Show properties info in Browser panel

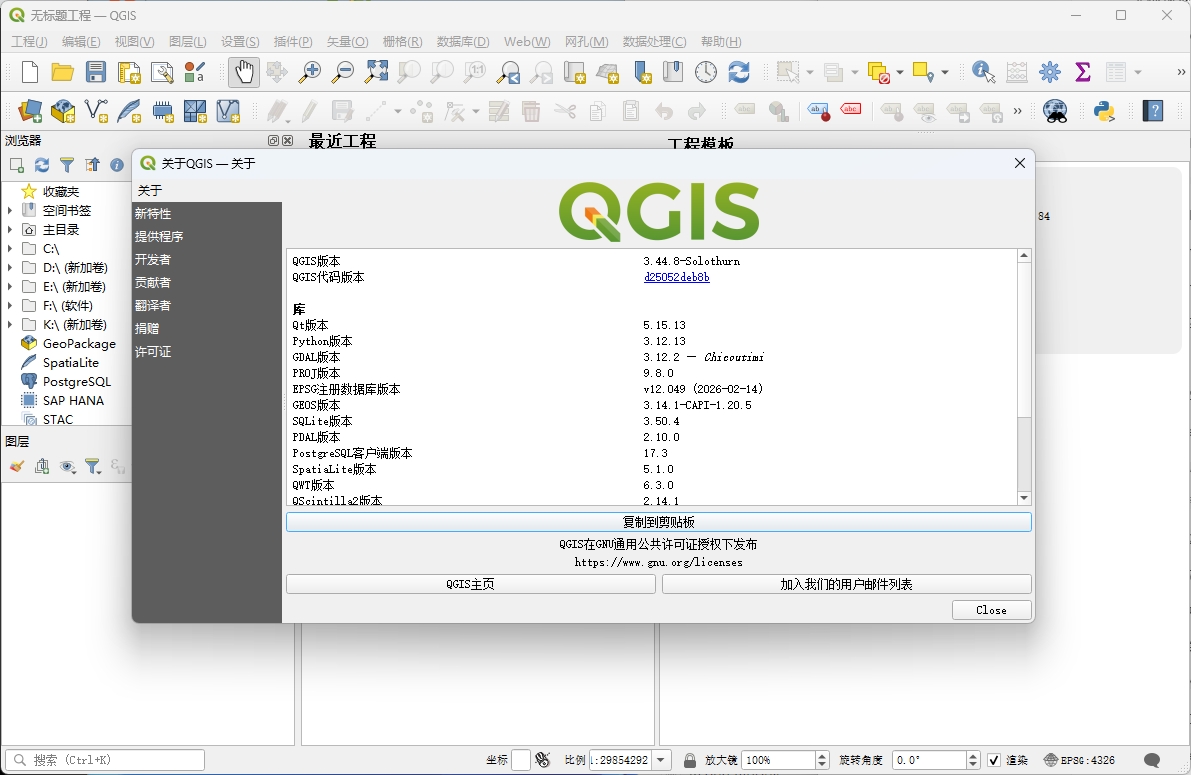(117, 165)
